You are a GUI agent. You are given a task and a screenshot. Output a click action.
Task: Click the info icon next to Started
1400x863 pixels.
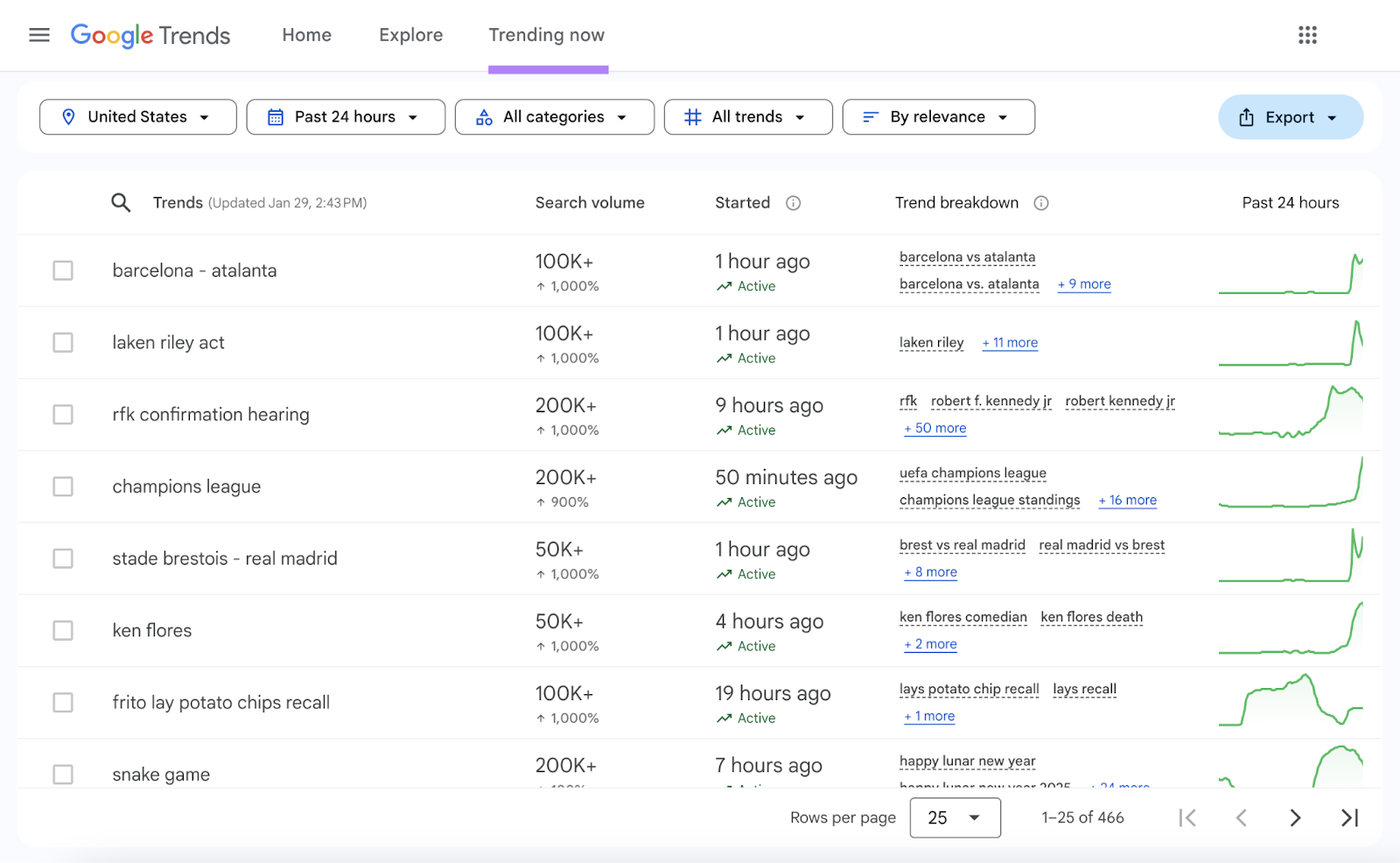tap(793, 202)
